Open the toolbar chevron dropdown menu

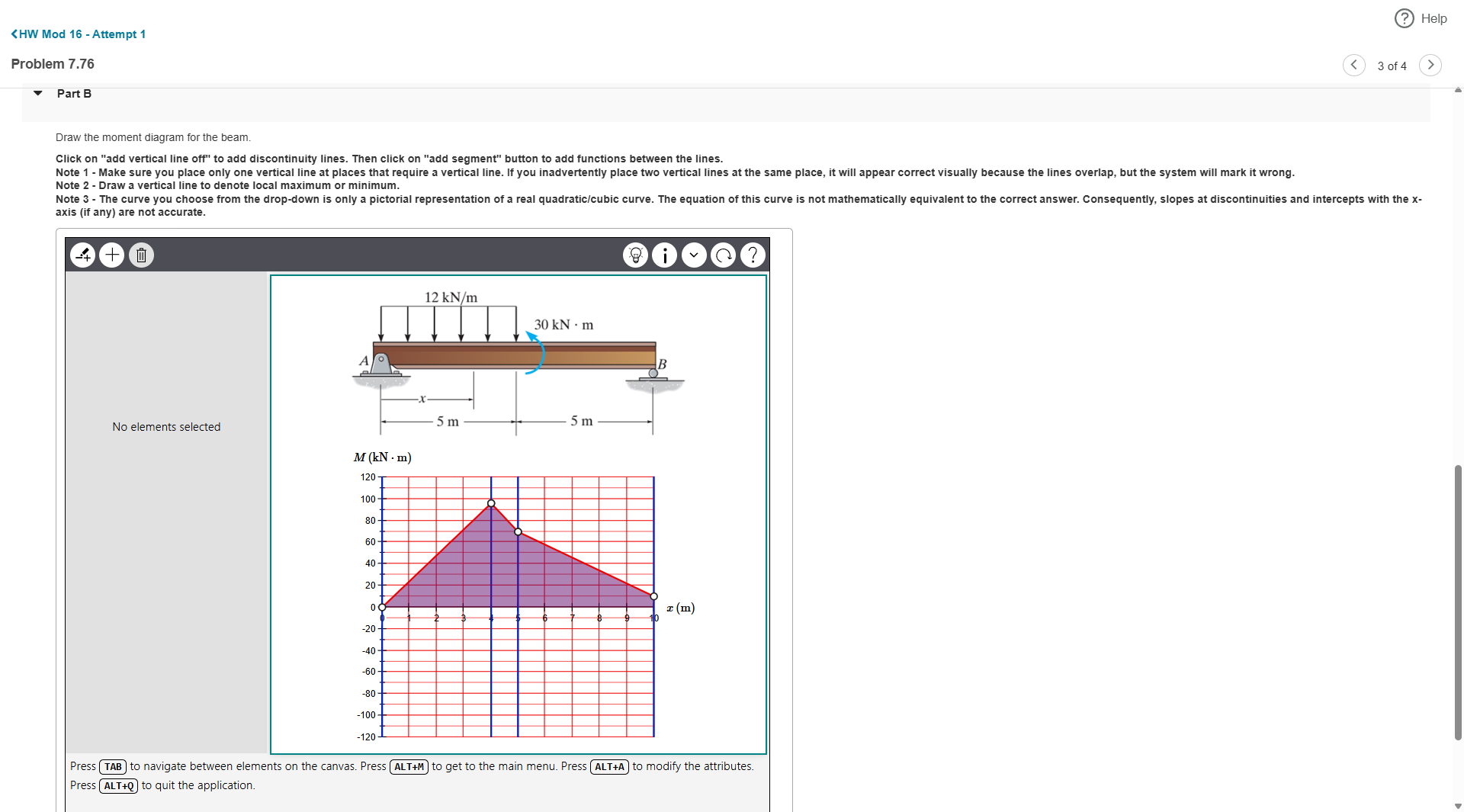tap(694, 255)
